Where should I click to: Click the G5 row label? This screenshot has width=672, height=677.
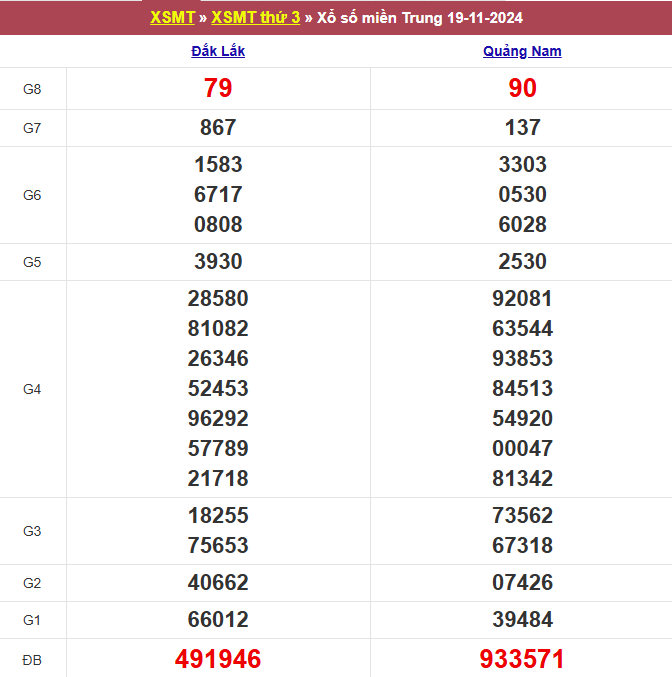point(32,262)
